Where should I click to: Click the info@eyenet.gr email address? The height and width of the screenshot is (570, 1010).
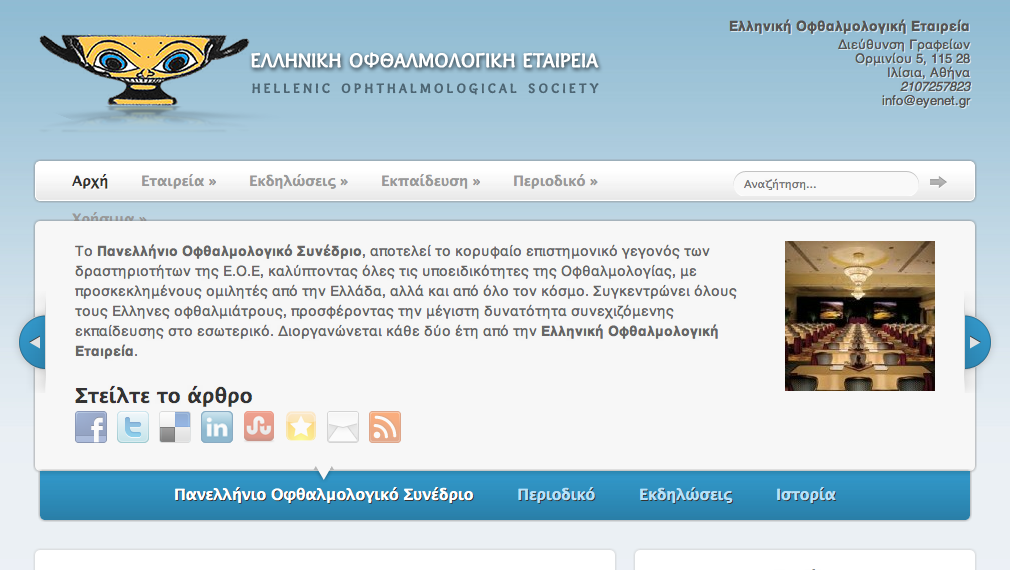(926, 100)
